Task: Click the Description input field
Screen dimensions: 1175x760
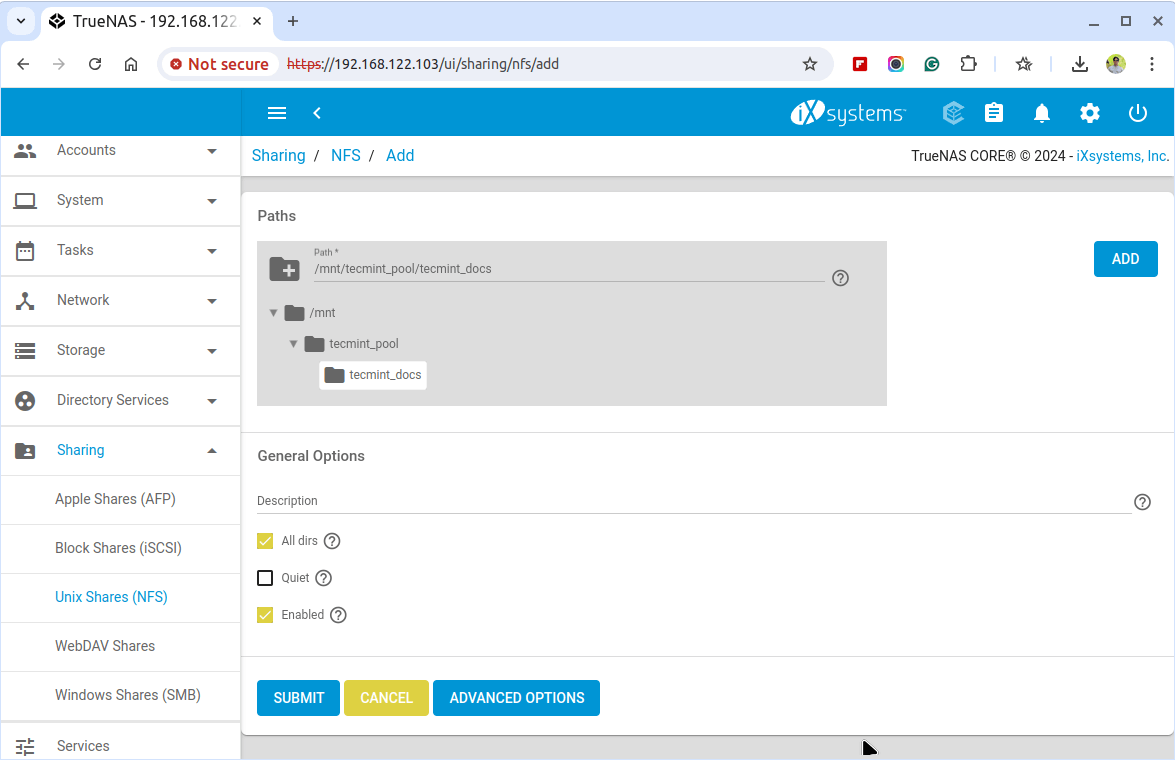Action: 600,502
